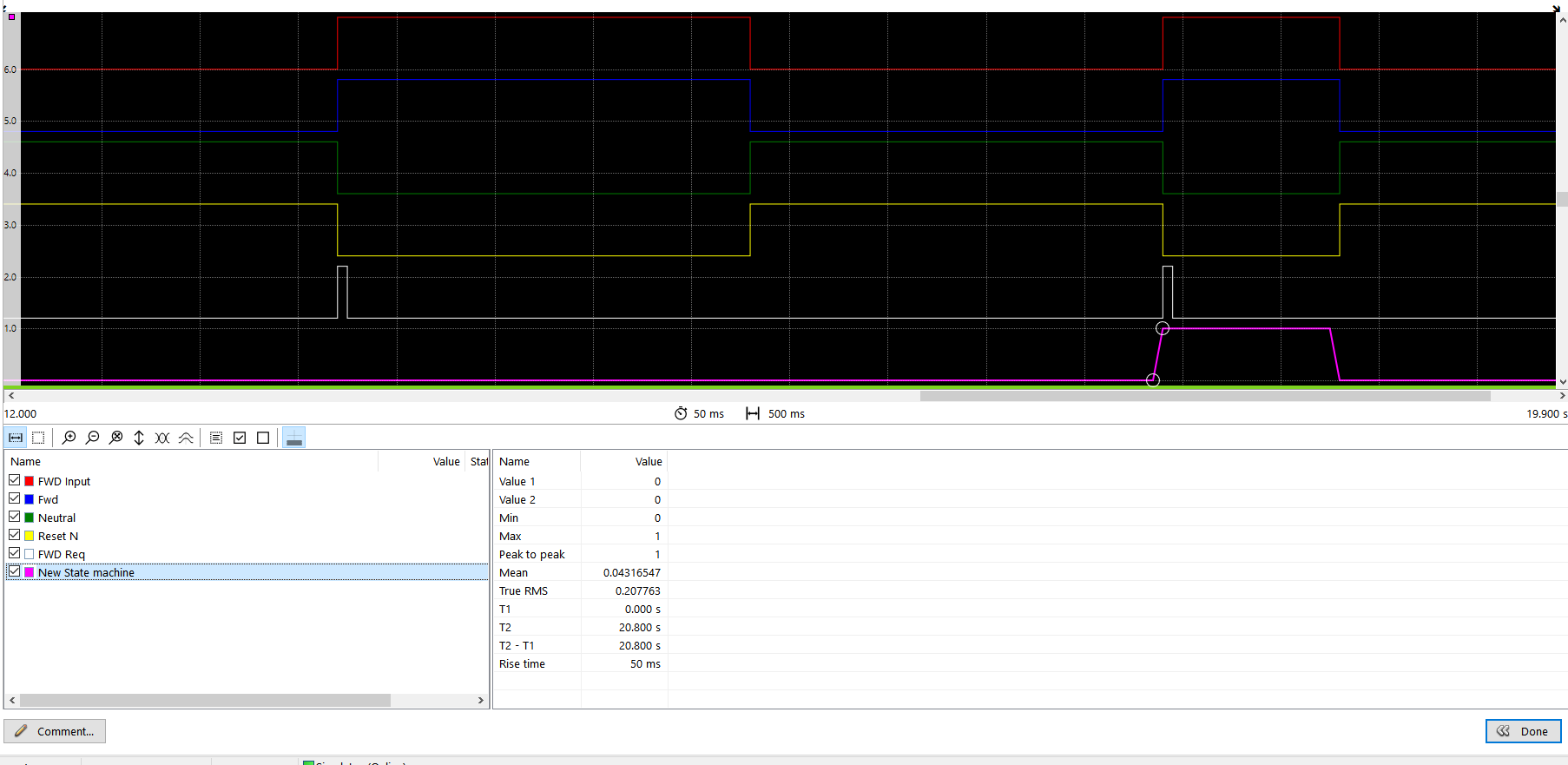This screenshot has width=1568, height=765.
Task: Open the red FWD Input color swatch
Action: point(30,481)
